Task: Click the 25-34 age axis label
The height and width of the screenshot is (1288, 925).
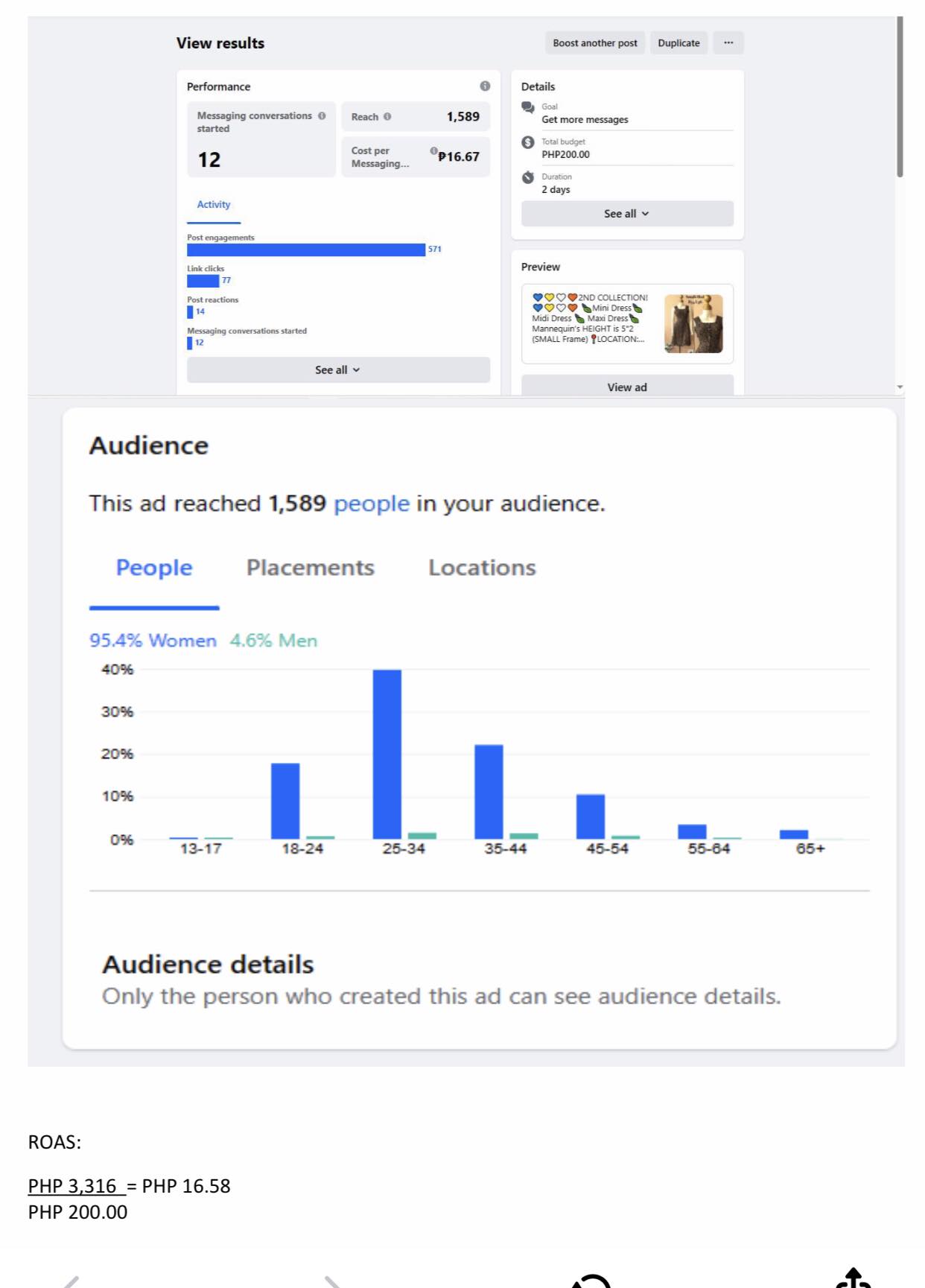Action: click(404, 849)
